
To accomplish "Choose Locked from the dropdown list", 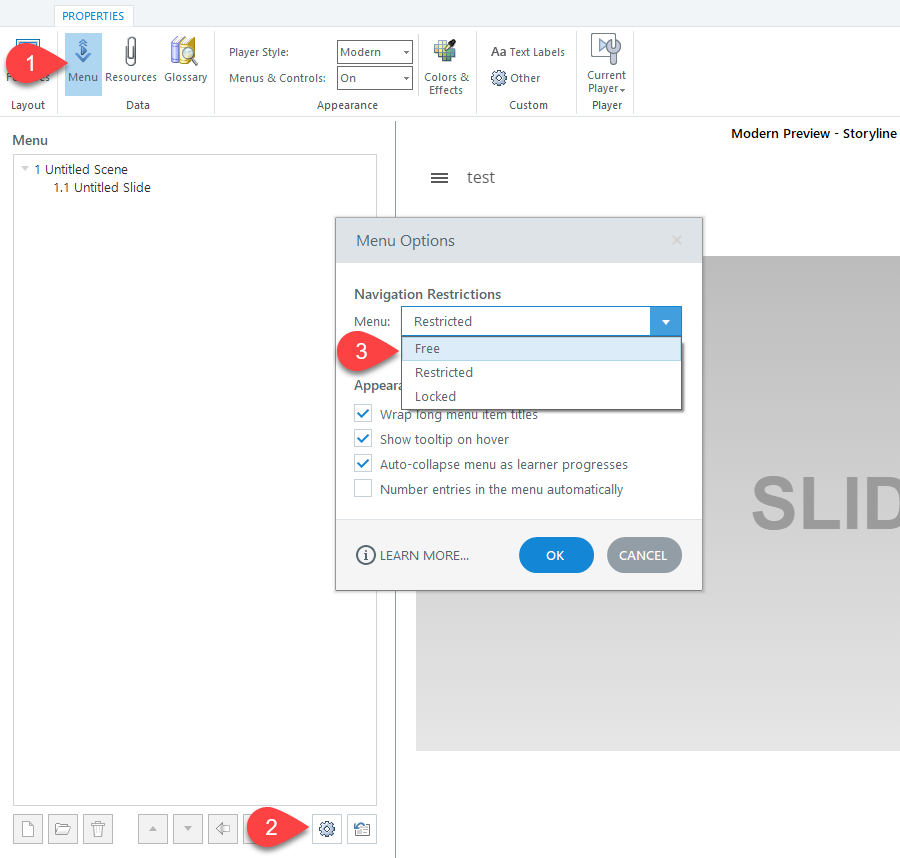I will tap(541, 397).
